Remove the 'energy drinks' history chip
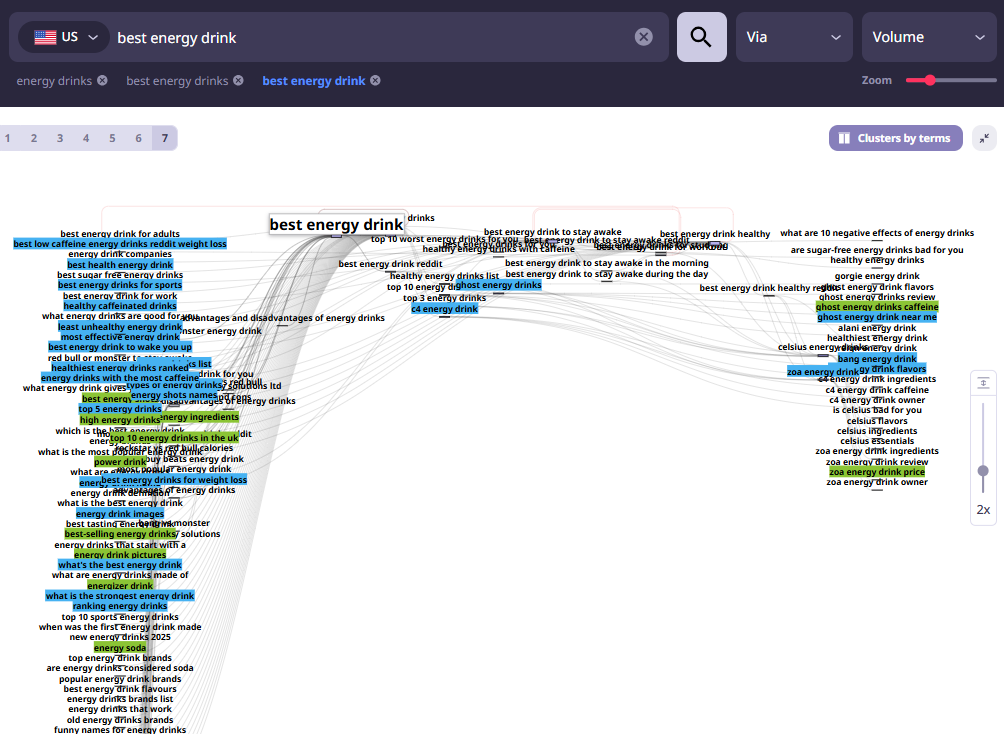Viewport: 1004px width, 734px height. [x=102, y=81]
